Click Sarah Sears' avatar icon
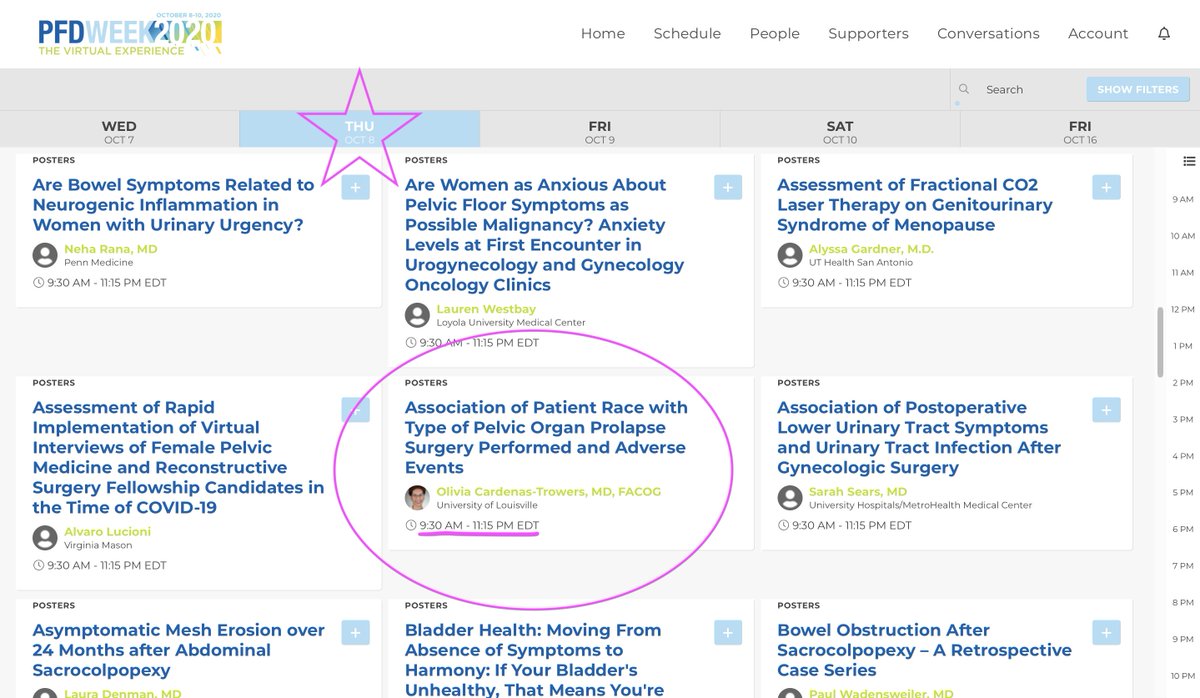This screenshot has width=1200, height=698. coord(790,497)
